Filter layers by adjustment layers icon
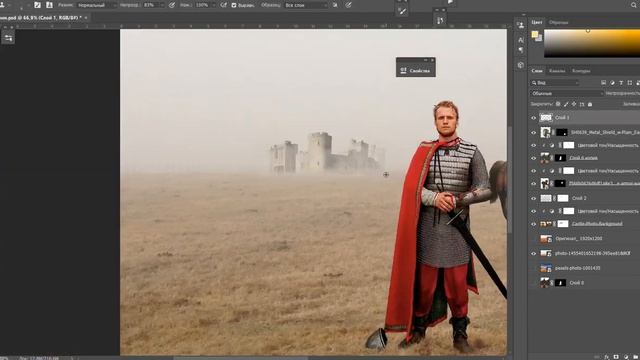Viewport: 640px width, 360px height. point(612,82)
